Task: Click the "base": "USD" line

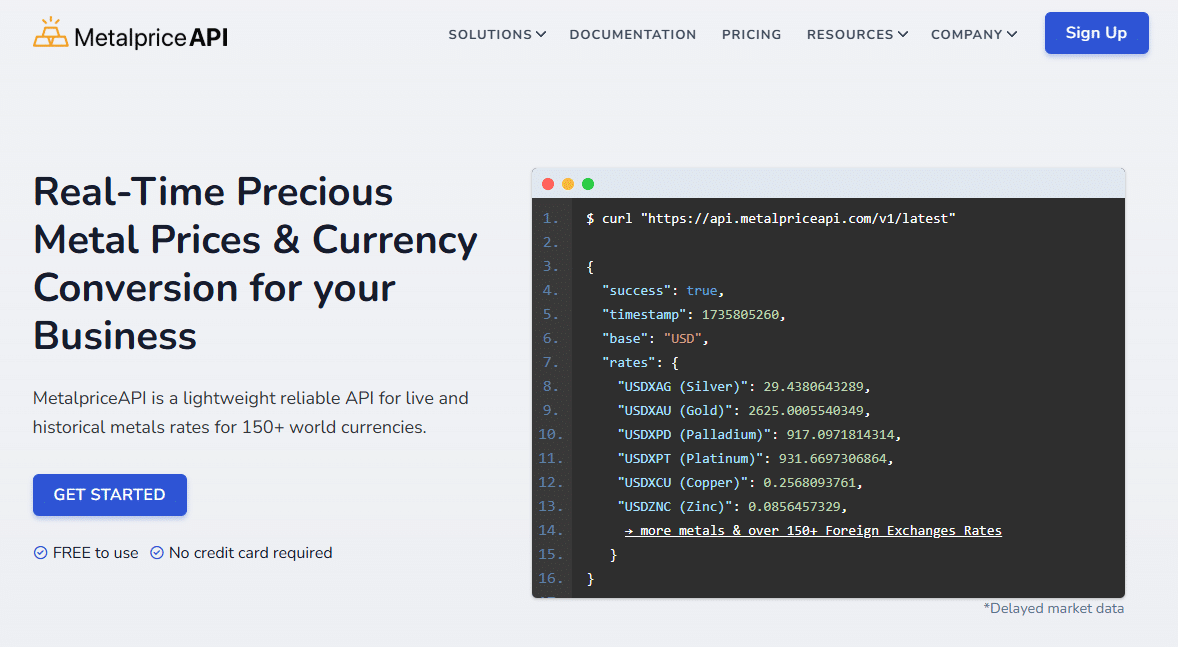Action: point(655,339)
